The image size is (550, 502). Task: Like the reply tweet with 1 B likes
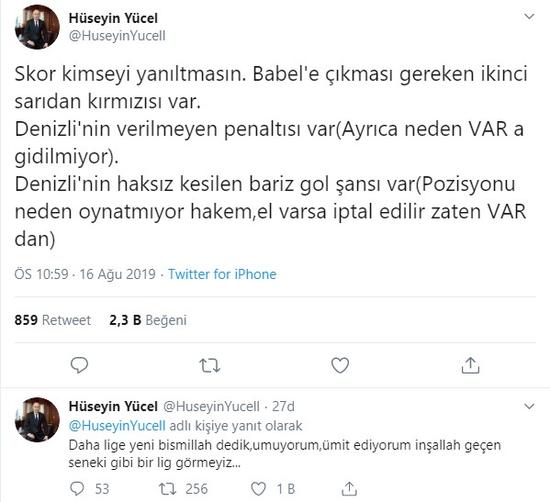(259, 489)
